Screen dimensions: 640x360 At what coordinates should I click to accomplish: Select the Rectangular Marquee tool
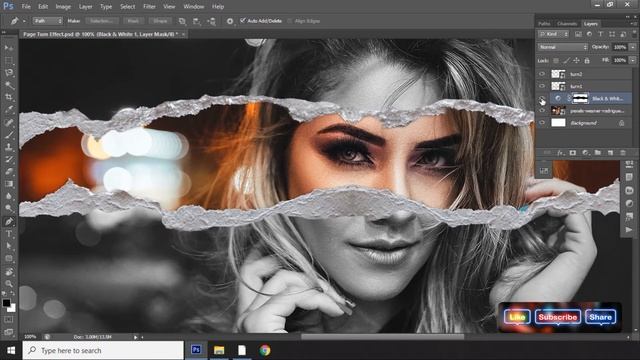[9, 60]
